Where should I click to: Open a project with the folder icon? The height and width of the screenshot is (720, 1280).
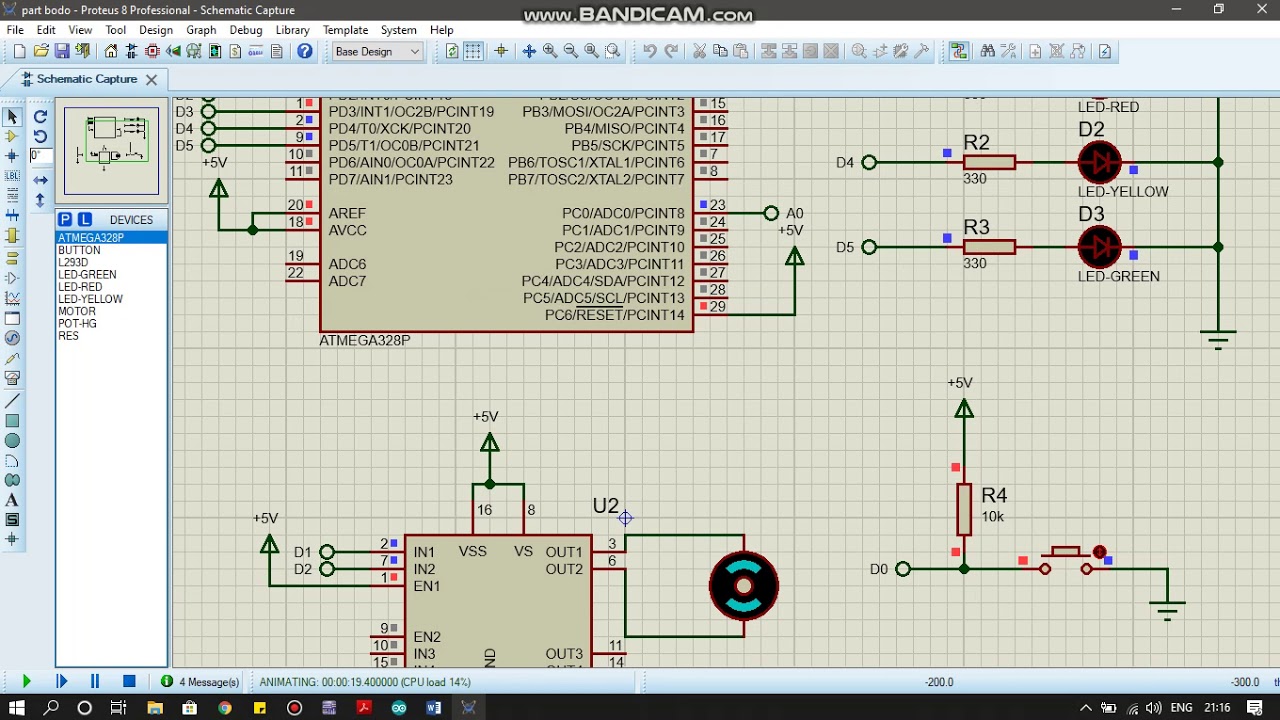pyautogui.click(x=41, y=51)
